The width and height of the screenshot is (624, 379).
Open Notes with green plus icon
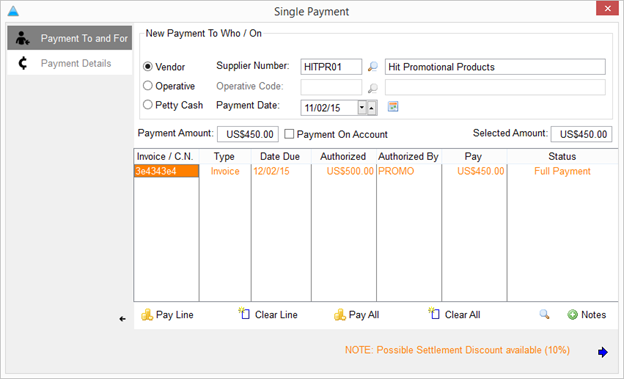pos(587,315)
